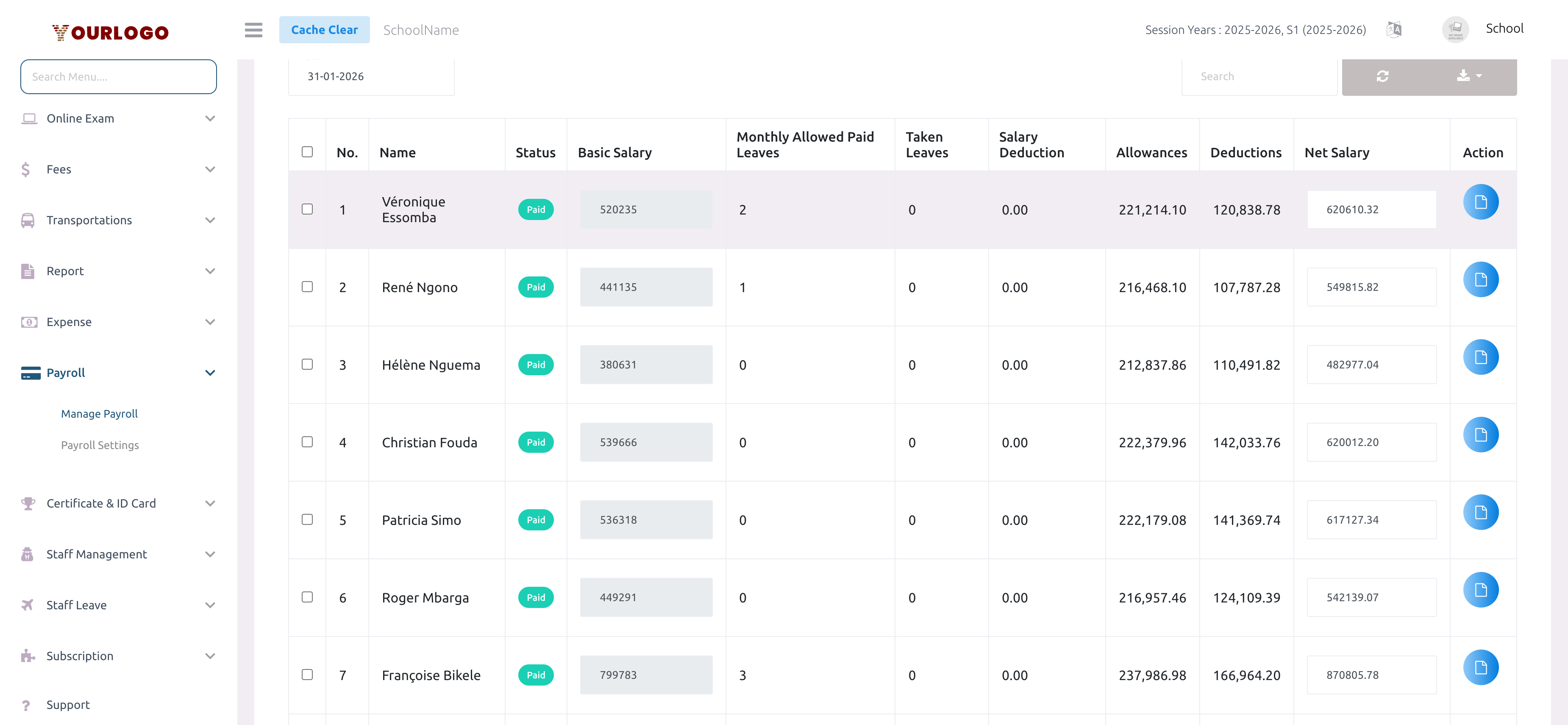The width and height of the screenshot is (1568, 725).
Task: Open the Support link in sidebar
Action: (x=68, y=704)
